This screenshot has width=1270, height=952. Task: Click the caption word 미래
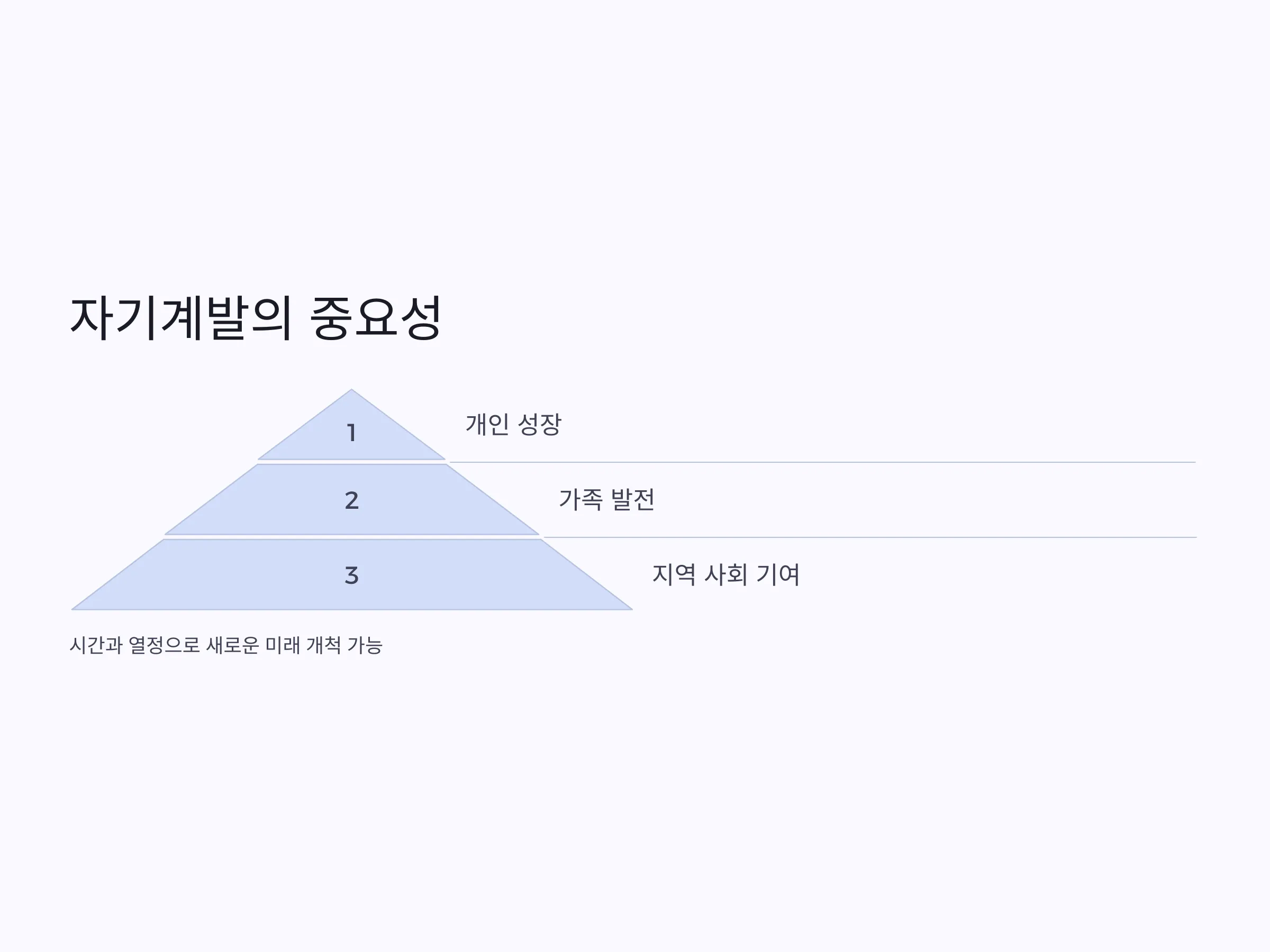point(283,646)
